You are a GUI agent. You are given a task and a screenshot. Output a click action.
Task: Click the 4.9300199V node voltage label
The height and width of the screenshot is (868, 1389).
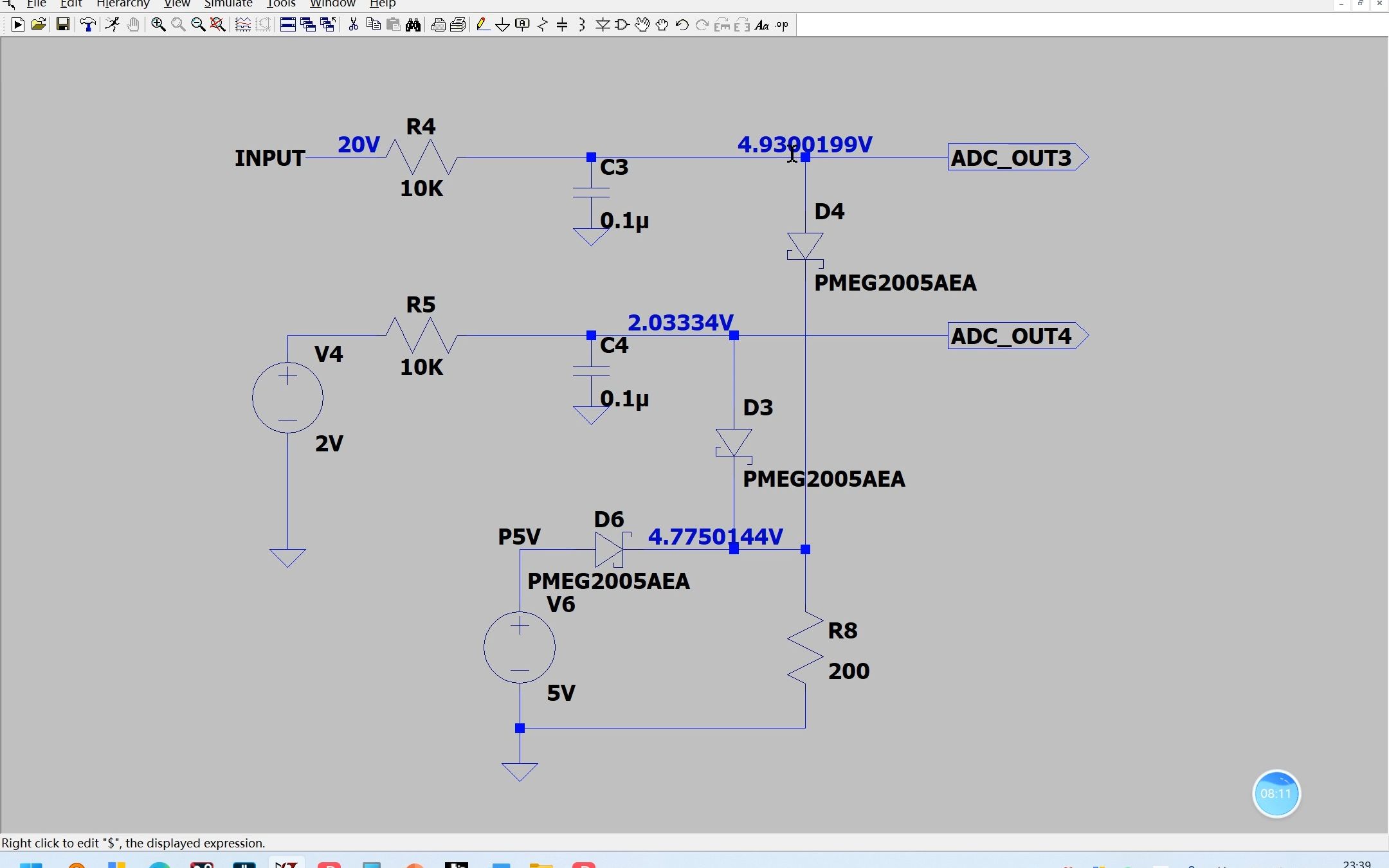click(805, 145)
